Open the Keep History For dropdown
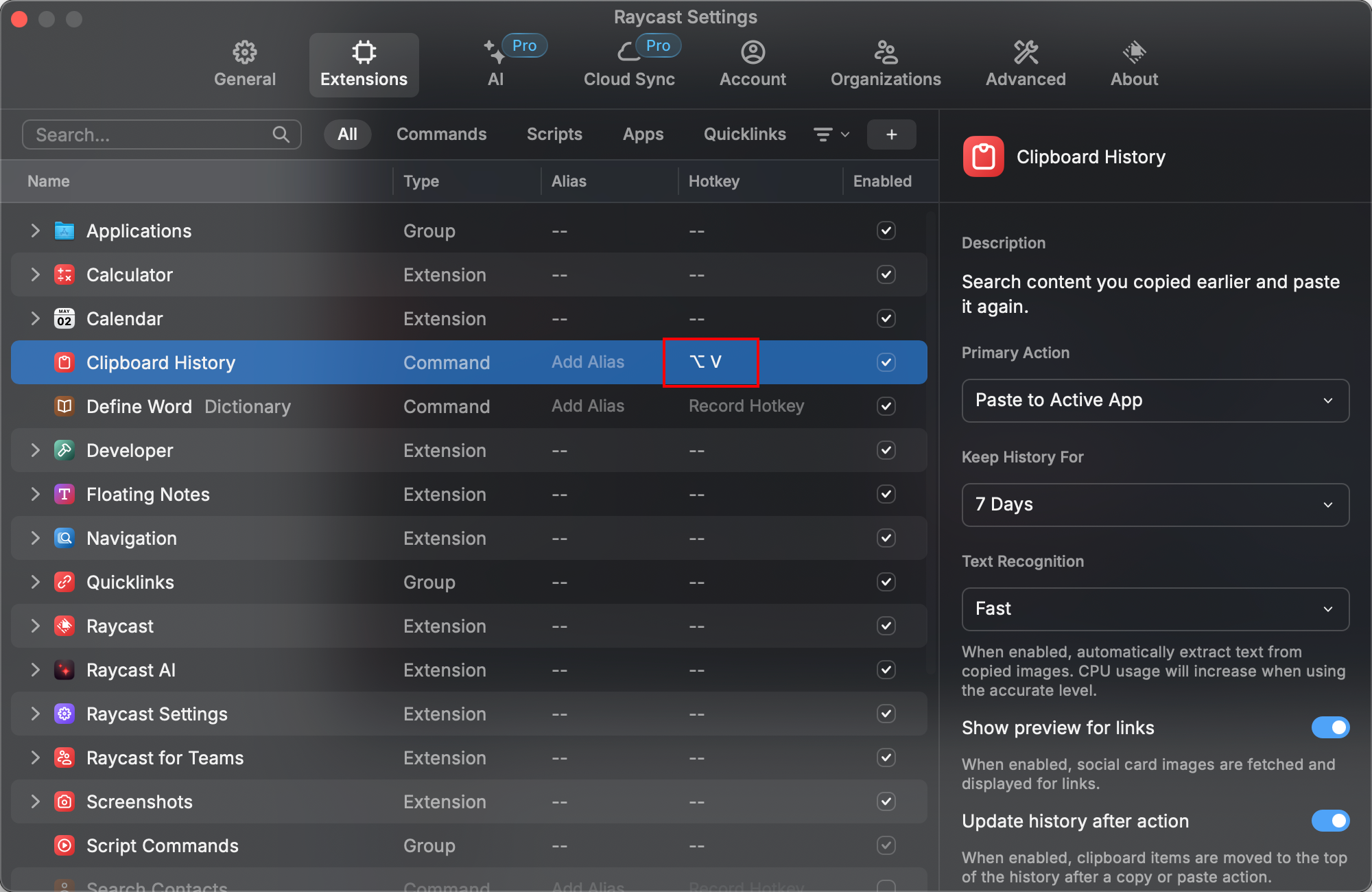The image size is (1372, 892). pos(1155,504)
